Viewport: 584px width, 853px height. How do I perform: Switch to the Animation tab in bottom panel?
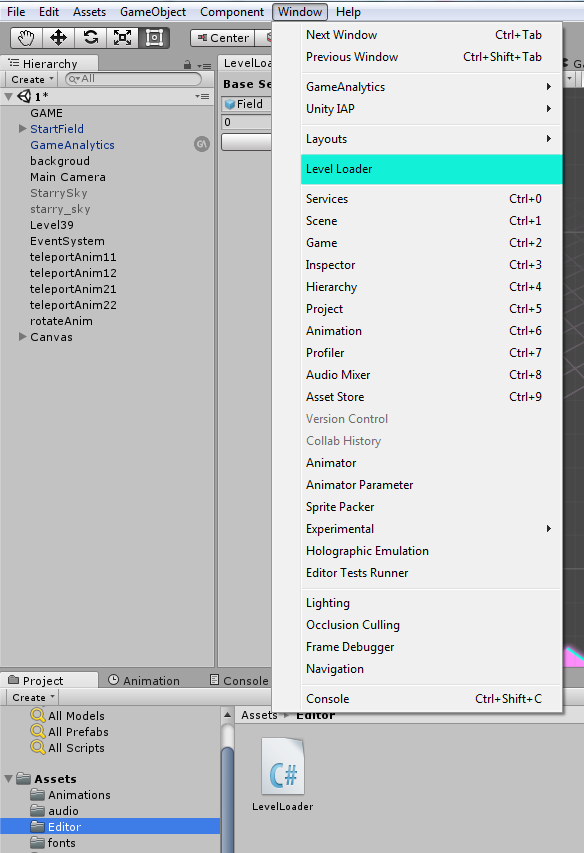click(x=144, y=681)
